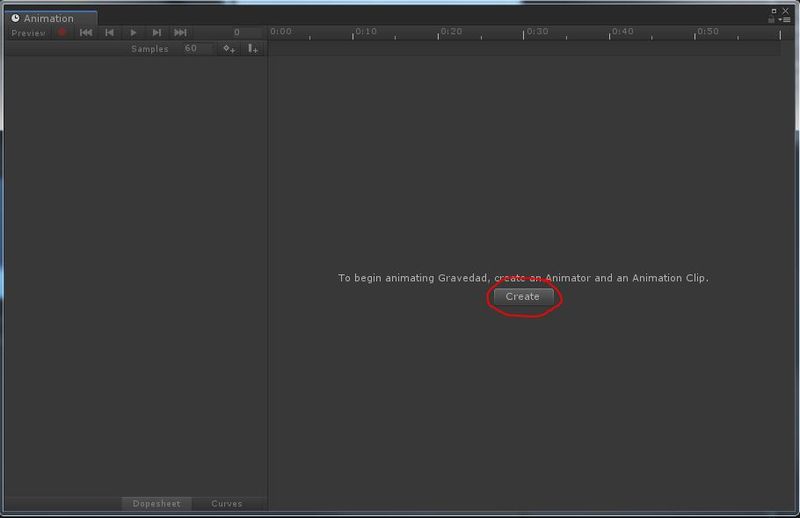Enable keyframe recording mode
Viewport: 800px width, 518px height.
[x=62, y=33]
